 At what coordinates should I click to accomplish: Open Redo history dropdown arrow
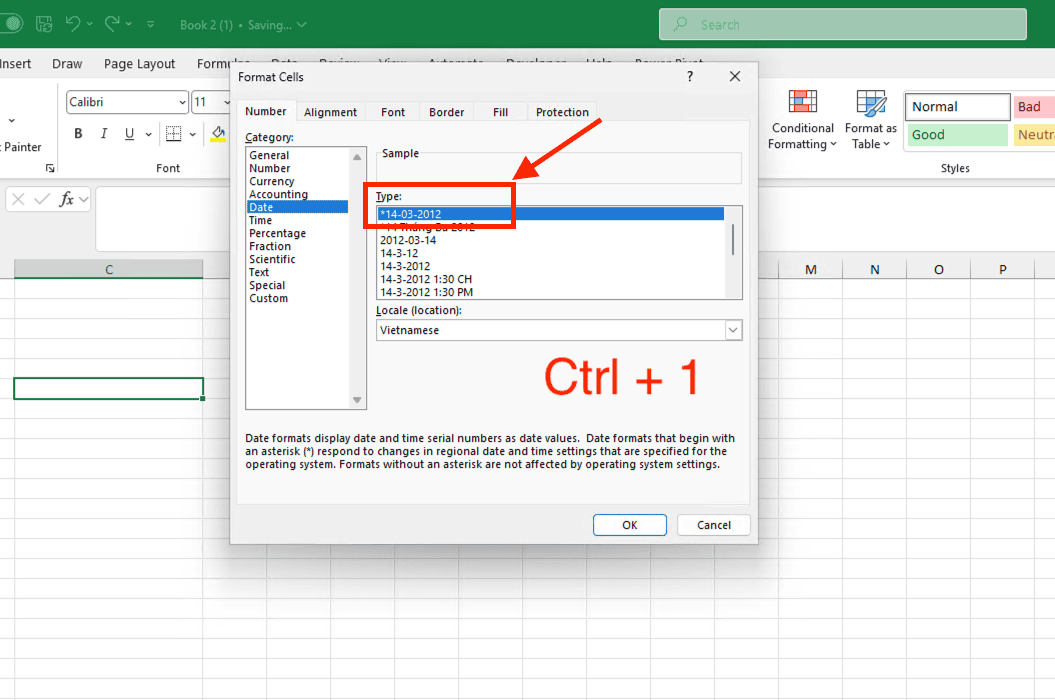129,24
